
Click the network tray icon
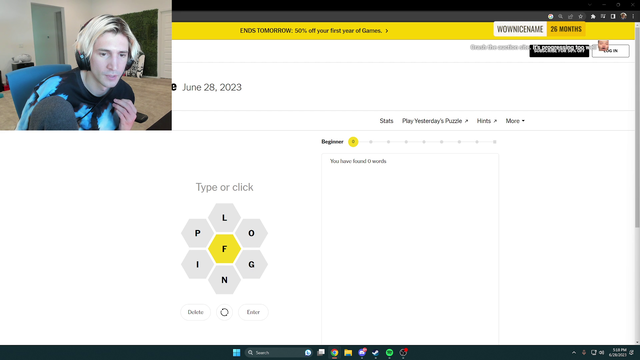pos(593,353)
